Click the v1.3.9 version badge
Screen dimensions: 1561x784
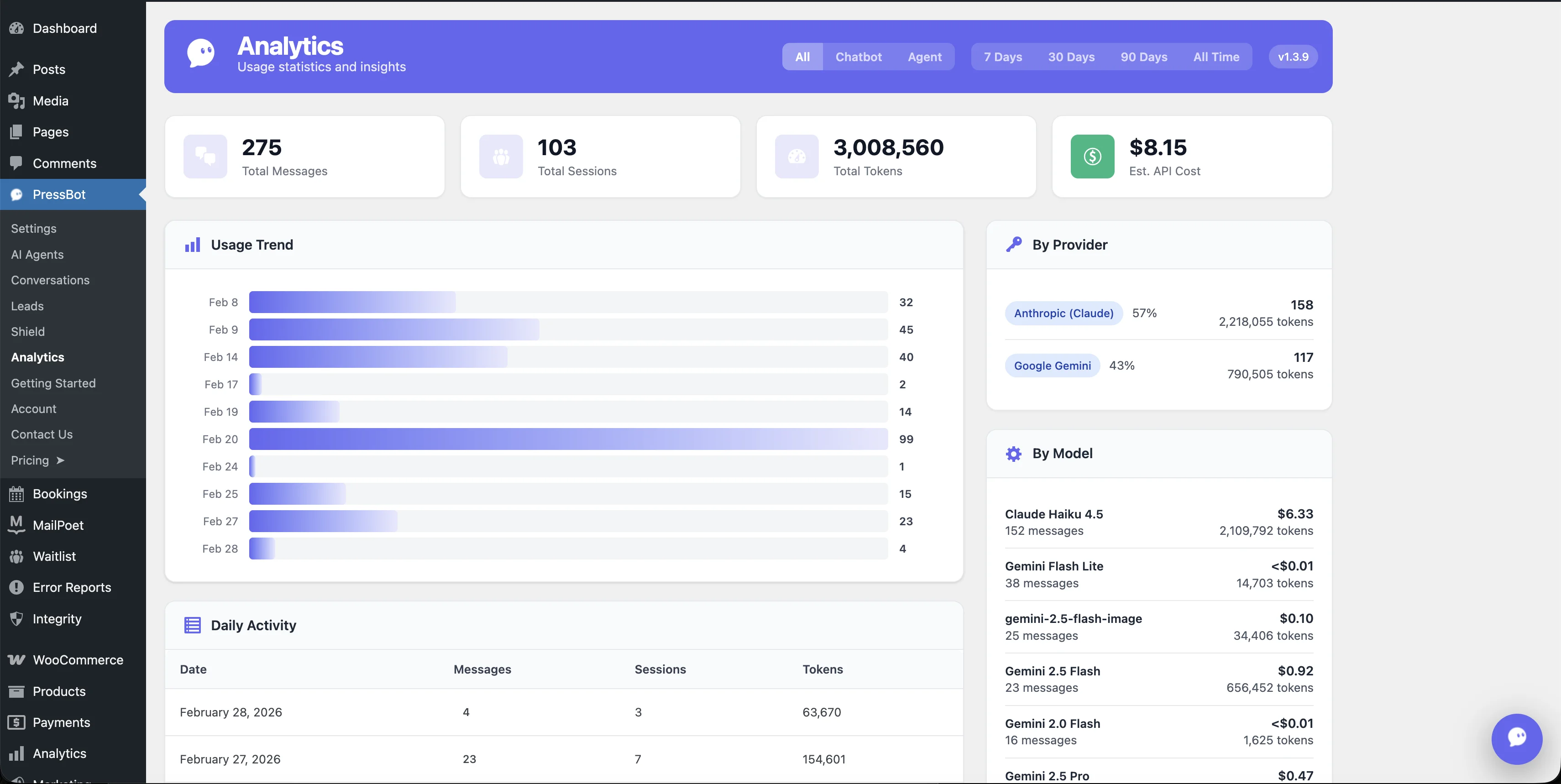[x=1292, y=56]
